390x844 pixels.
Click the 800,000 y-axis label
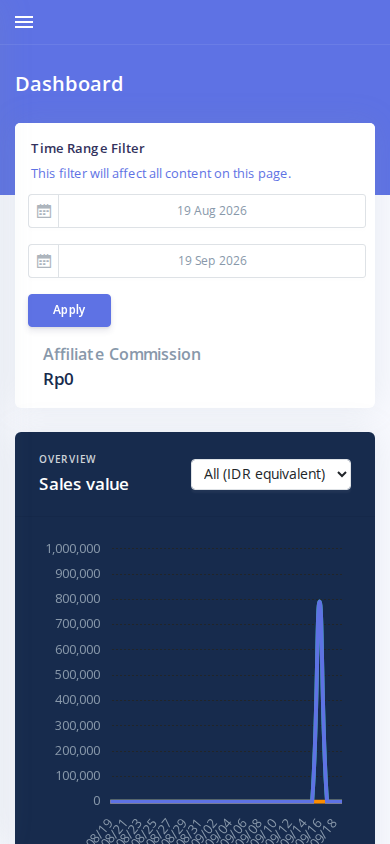click(77, 599)
